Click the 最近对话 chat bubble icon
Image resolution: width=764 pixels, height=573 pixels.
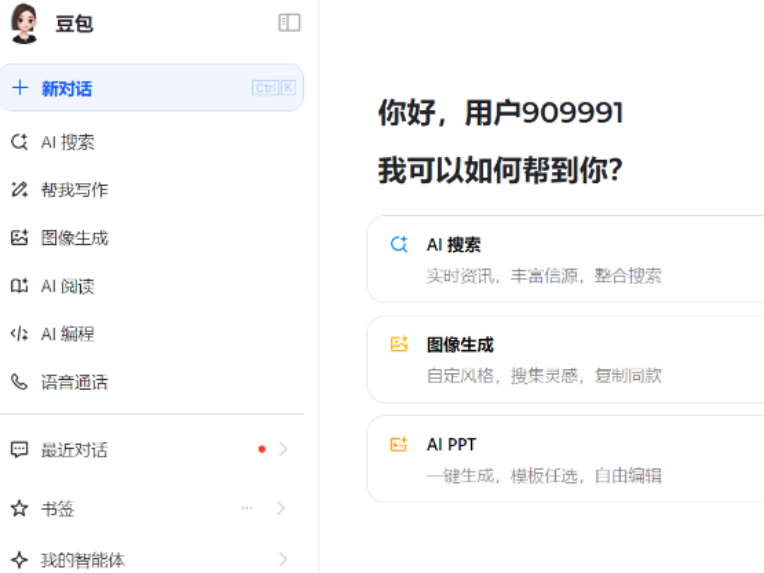(x=19, y=449)
